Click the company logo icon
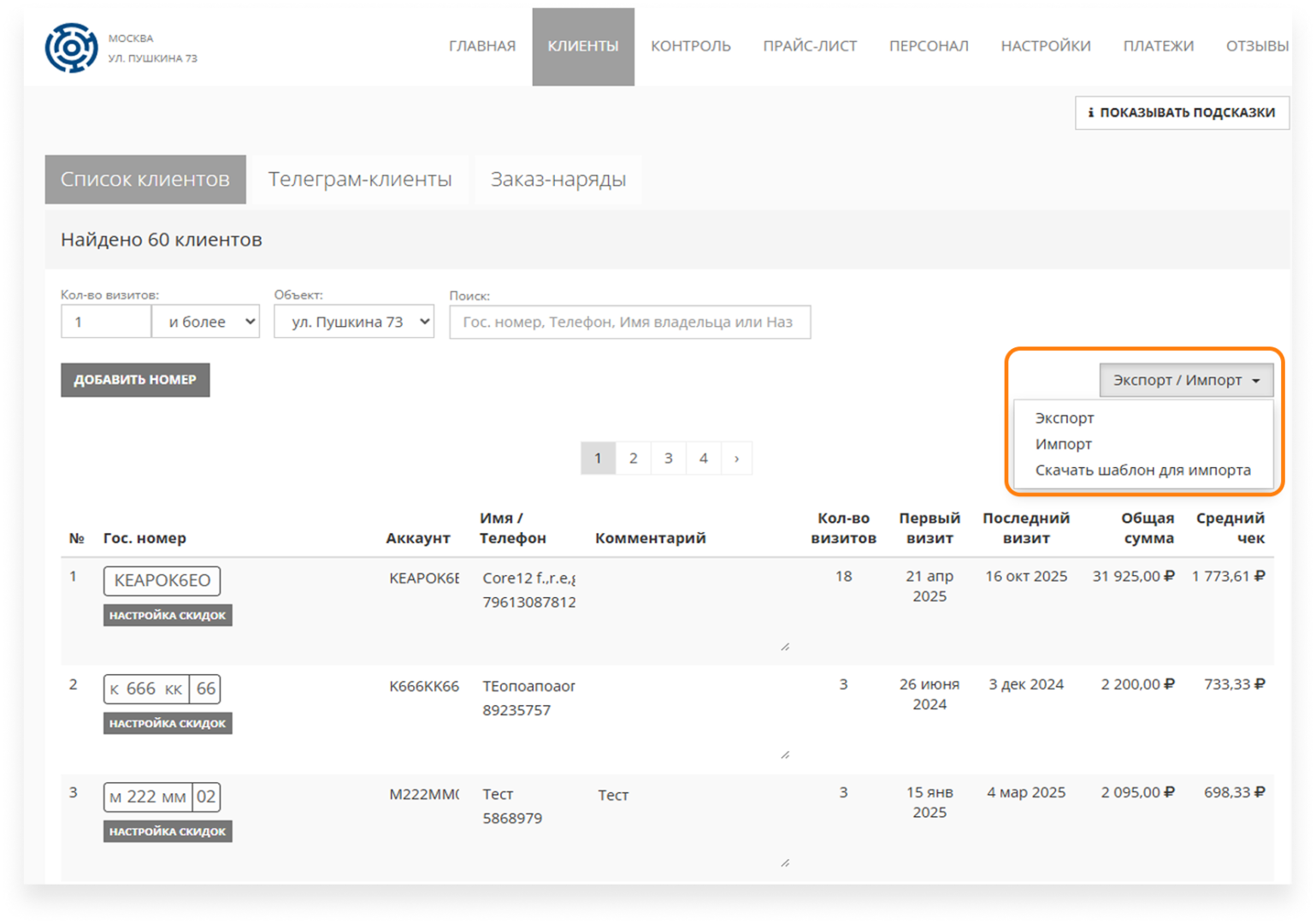Image resolution: width=1316 pixels, height=924 pixels. (71, 47)
